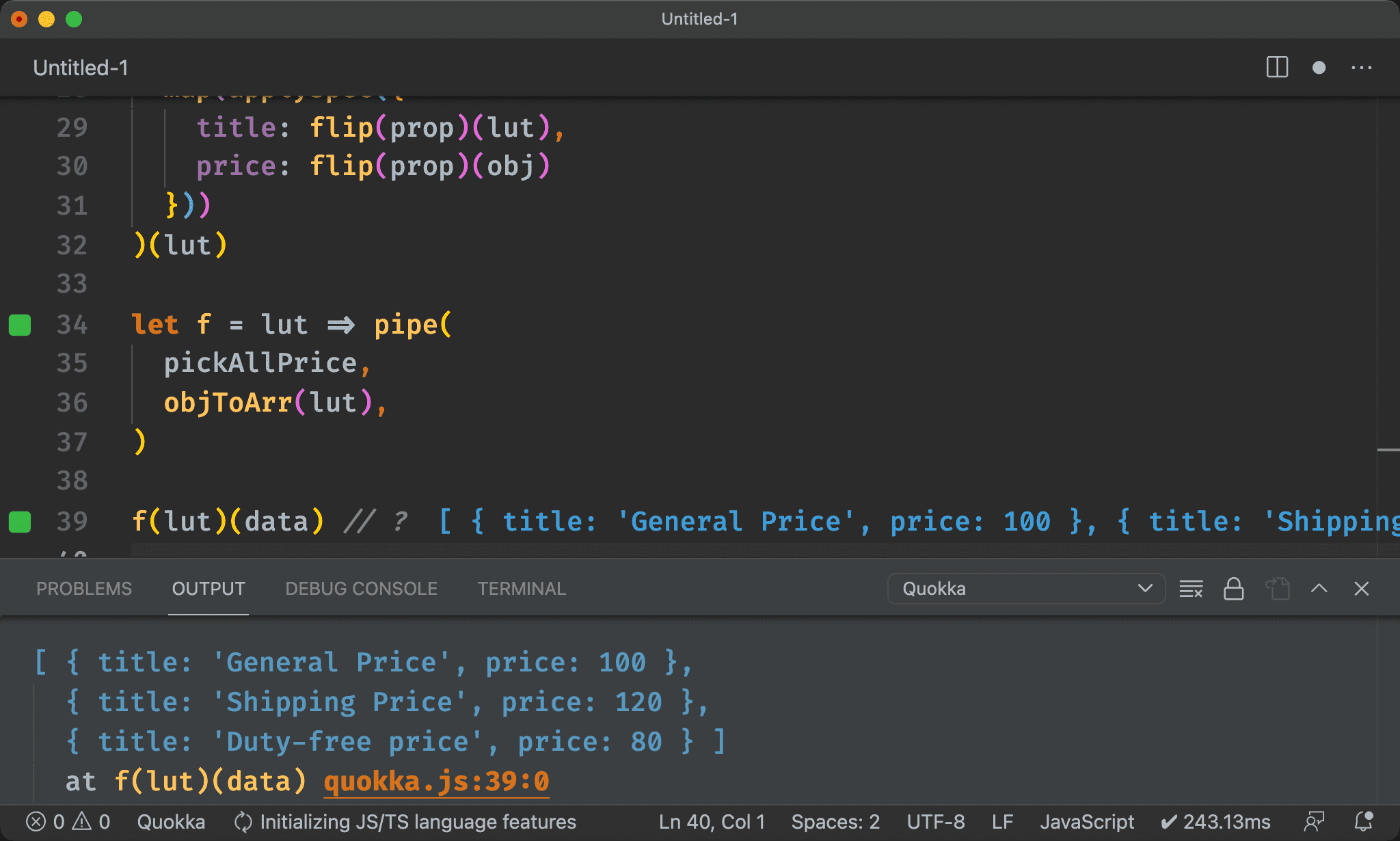Viewport: 1400px width, 841px height.
Task: Click 'Shipping Price' in output panel
Action: (339, 702)
